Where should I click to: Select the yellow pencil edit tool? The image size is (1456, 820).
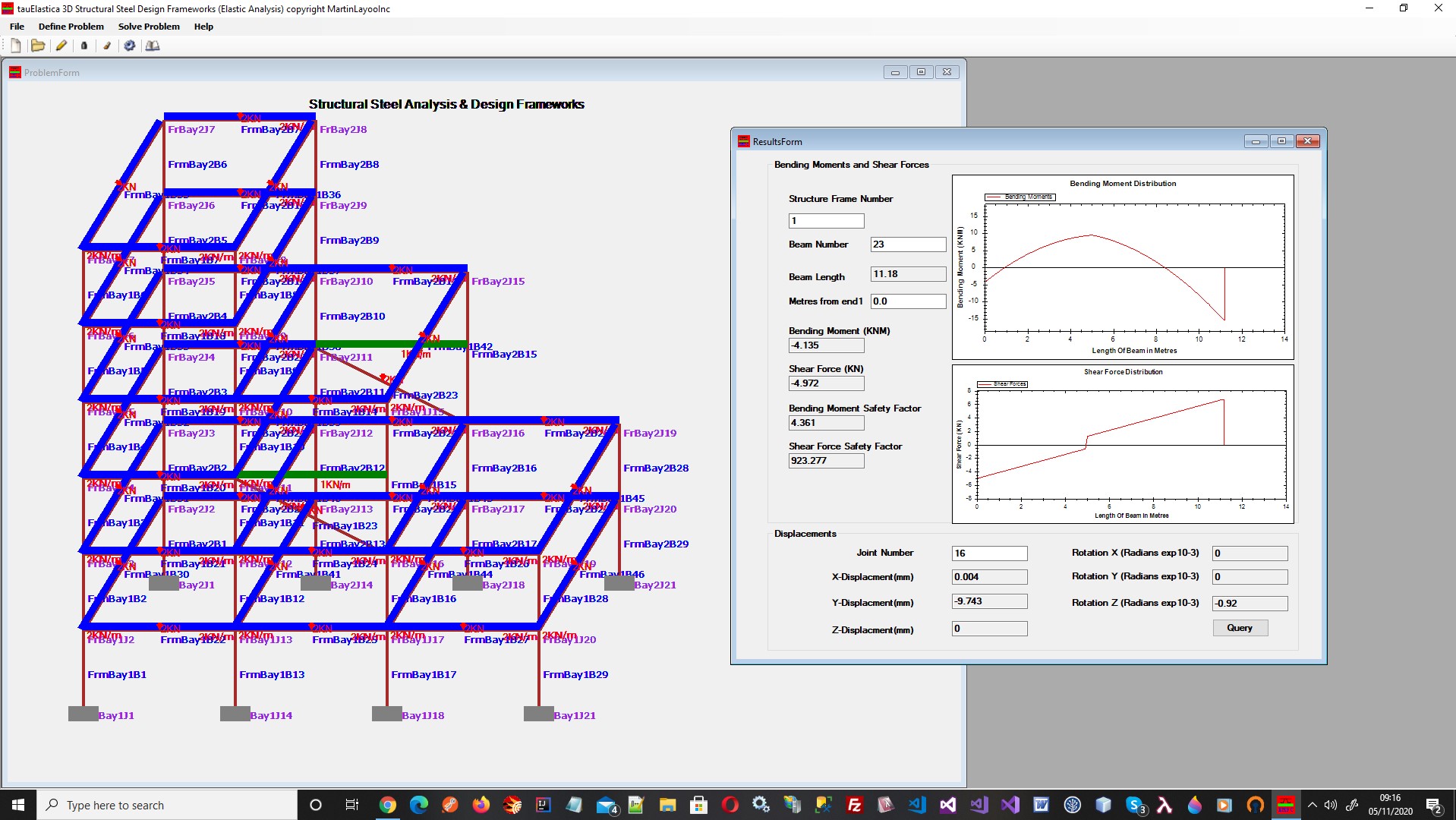click(61, 46)
